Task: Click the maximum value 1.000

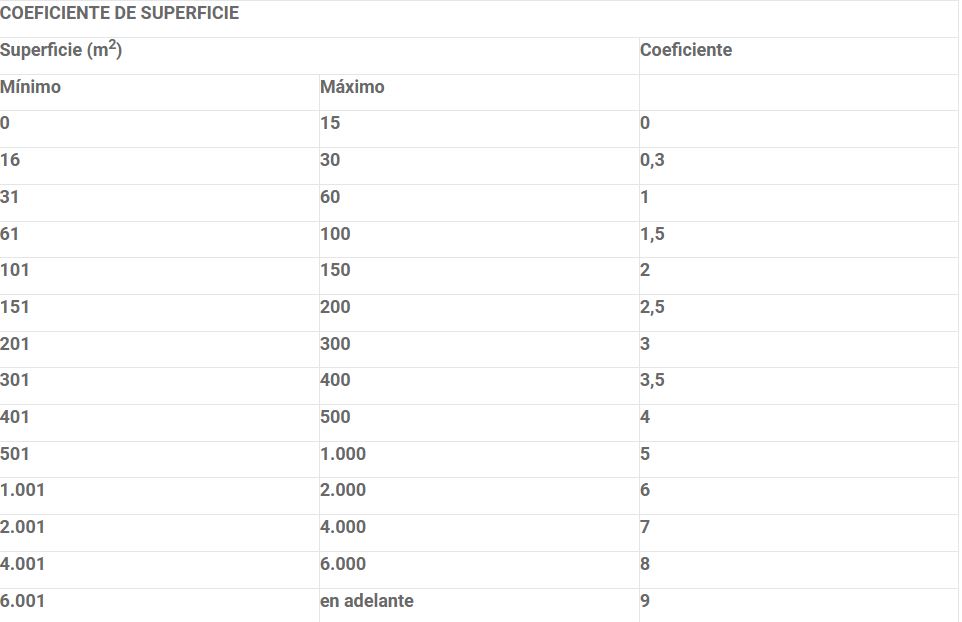Action: tap(343, 454)
